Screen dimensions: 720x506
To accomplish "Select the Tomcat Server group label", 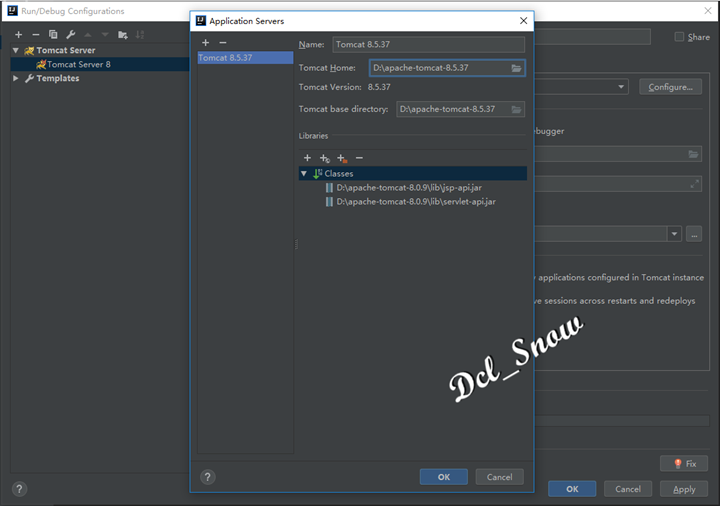I will pyautogui.click(x=66, y=51).
